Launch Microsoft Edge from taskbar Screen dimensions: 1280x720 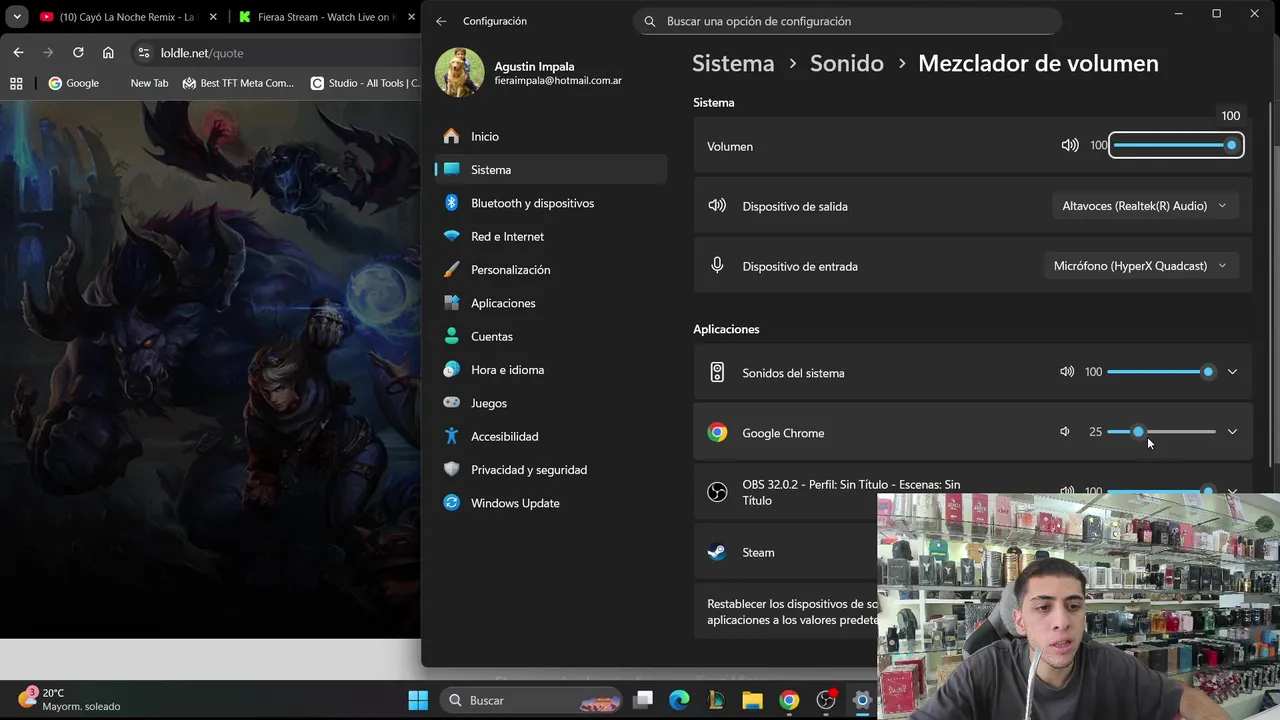click(x=680, y=700)
